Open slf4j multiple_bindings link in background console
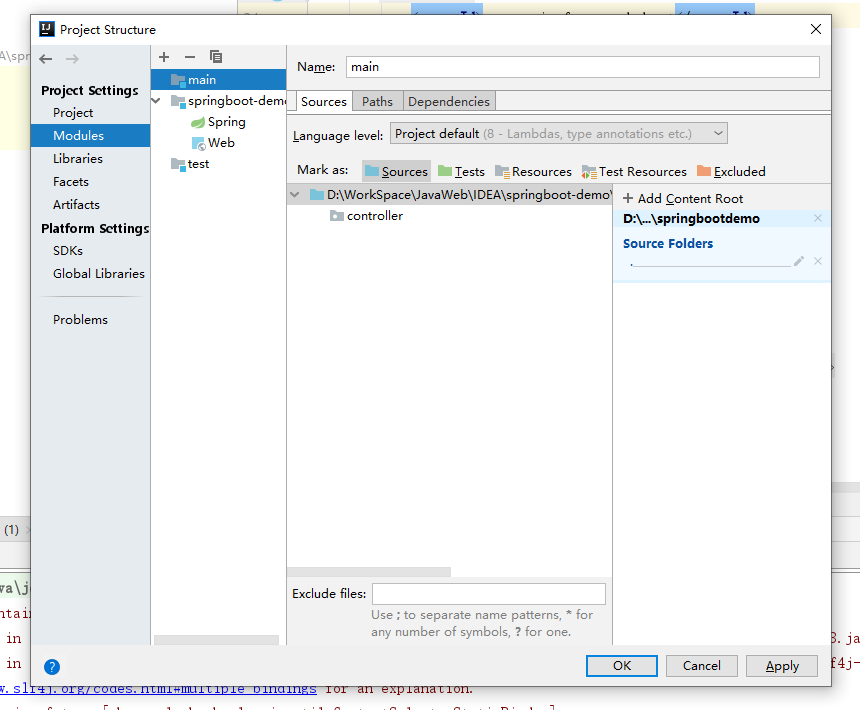Image resolution: width=860 pixels, height=710 pixels. (158, 689)
